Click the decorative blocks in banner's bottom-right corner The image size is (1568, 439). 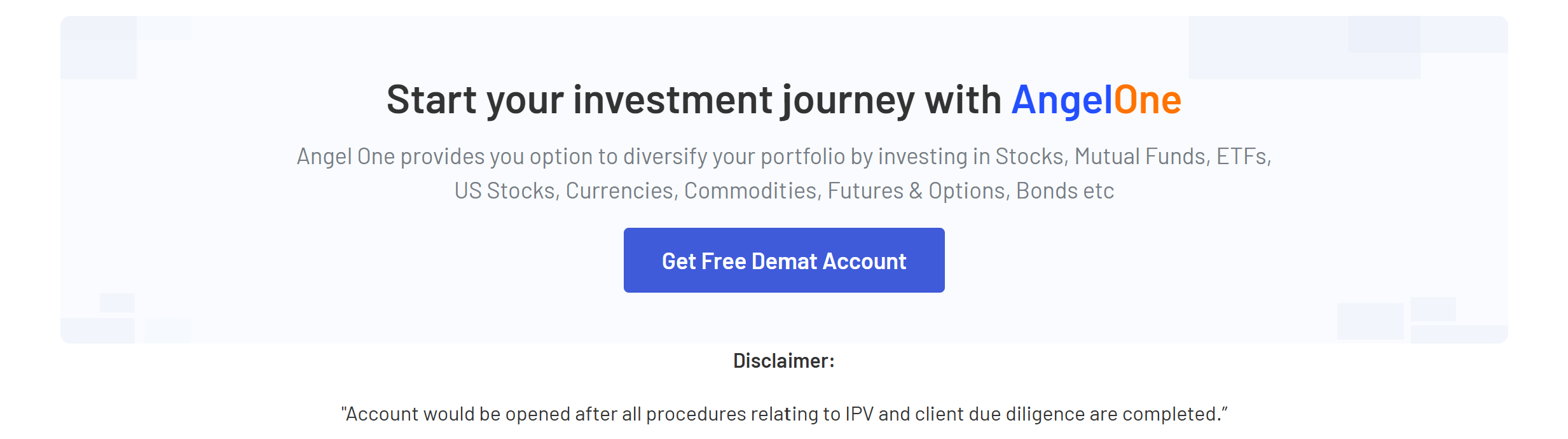point(1422,320)
